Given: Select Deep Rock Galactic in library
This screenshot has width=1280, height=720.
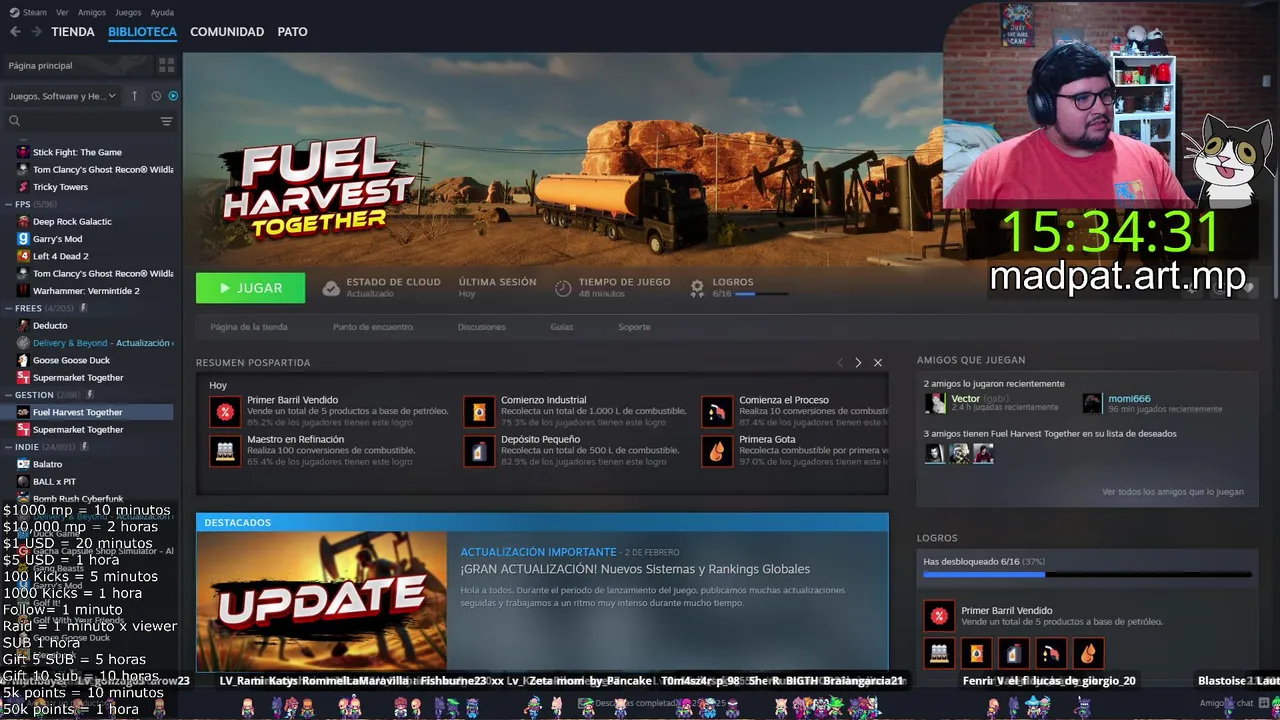Looking at the screenshot, I should point(72,221).
